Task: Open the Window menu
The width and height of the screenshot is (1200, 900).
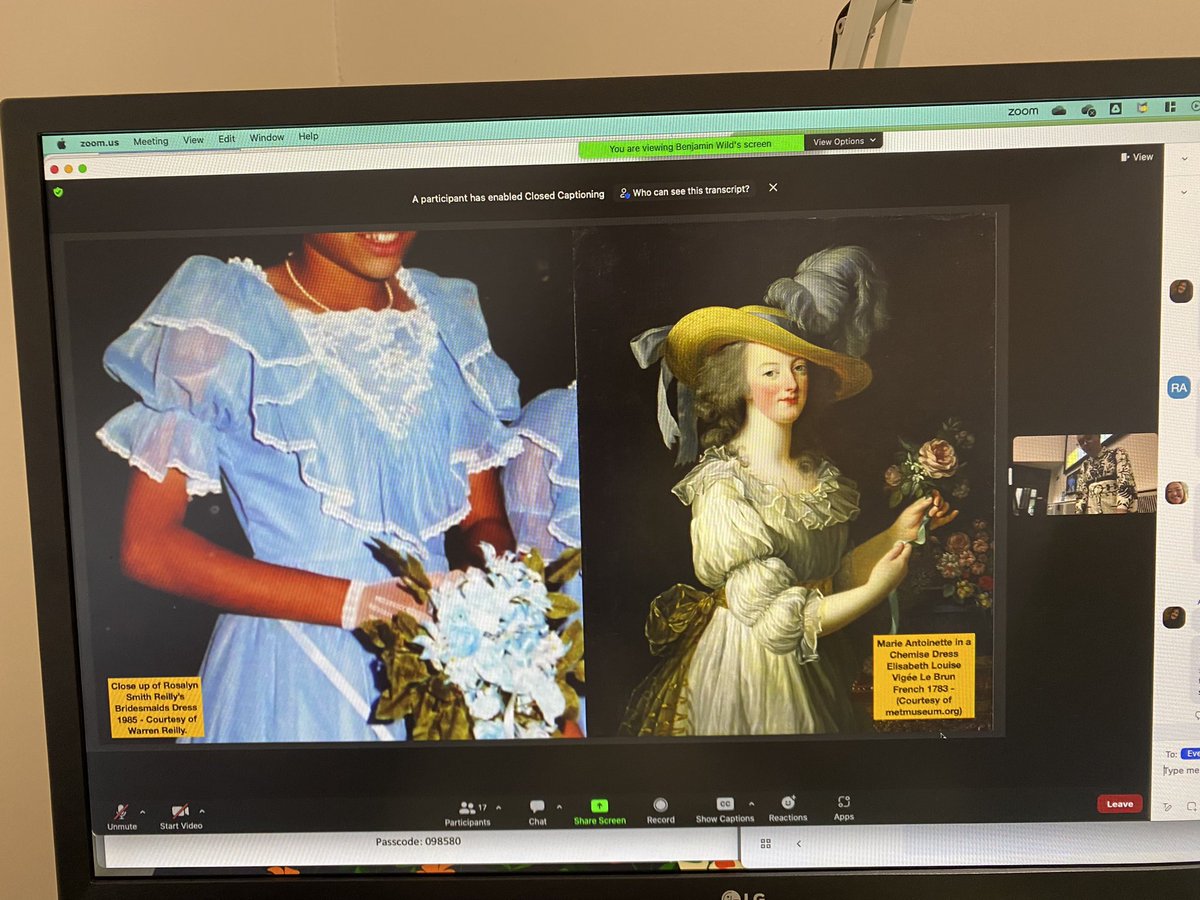Action: [267, 138]
